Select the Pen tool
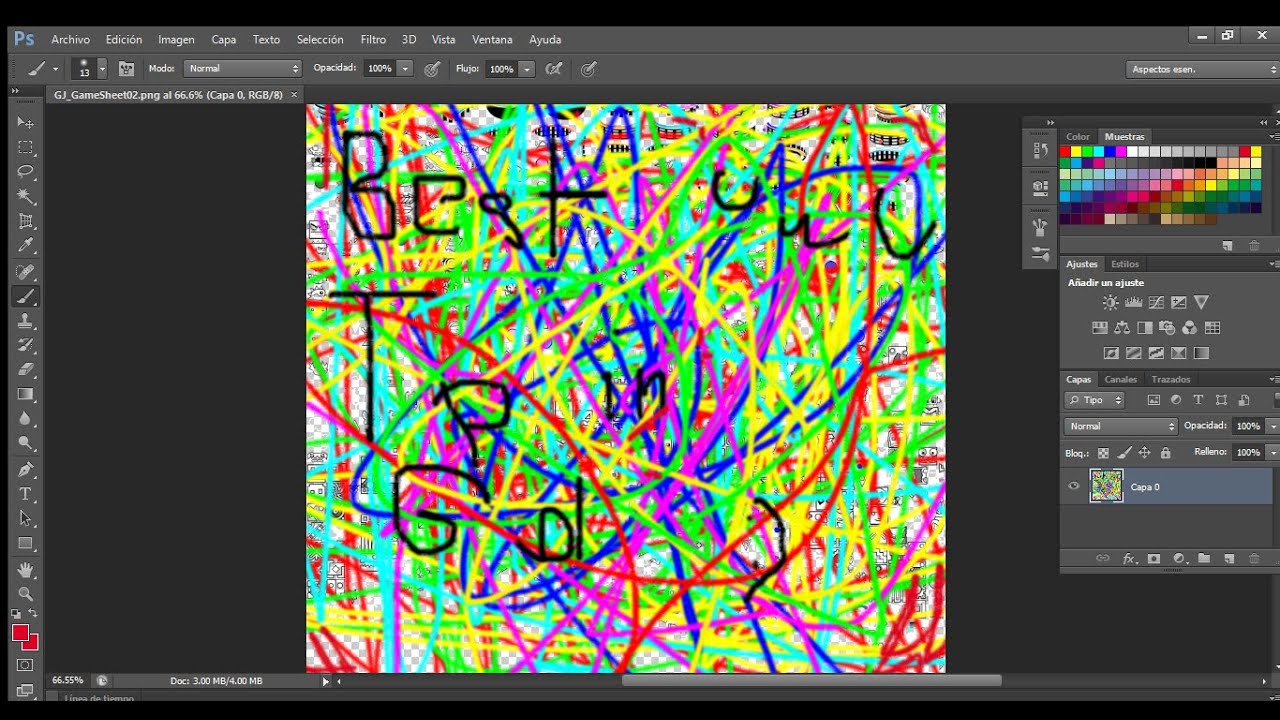 click(x=26, y=469)
